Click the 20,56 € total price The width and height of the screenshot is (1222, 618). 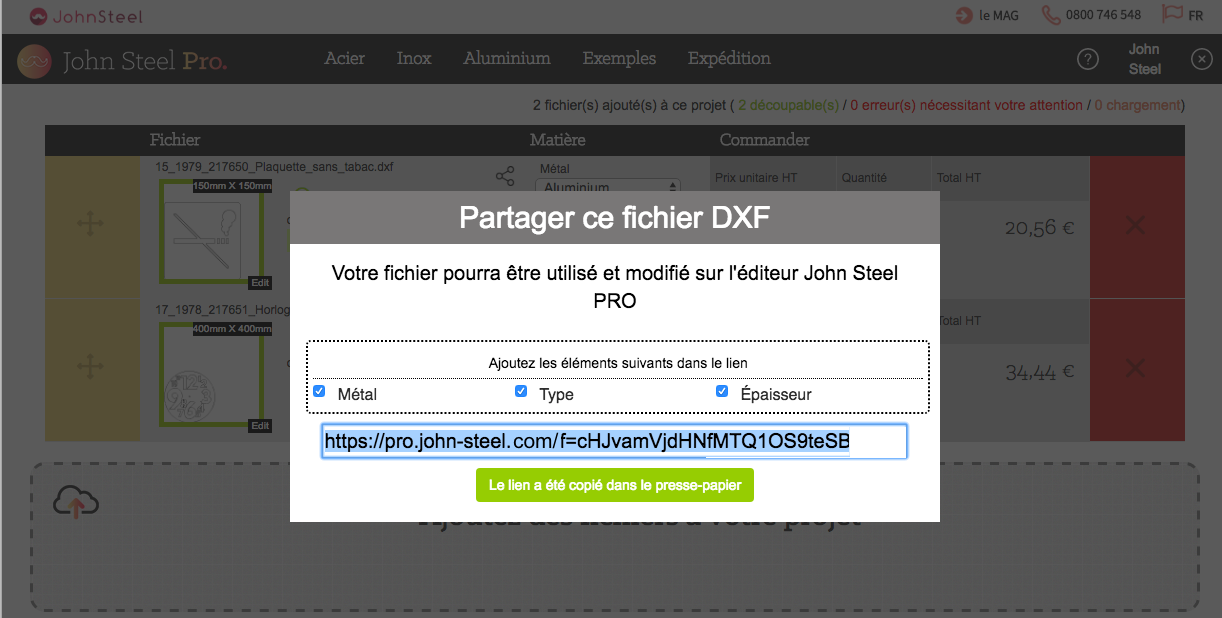pos(1040,228)
